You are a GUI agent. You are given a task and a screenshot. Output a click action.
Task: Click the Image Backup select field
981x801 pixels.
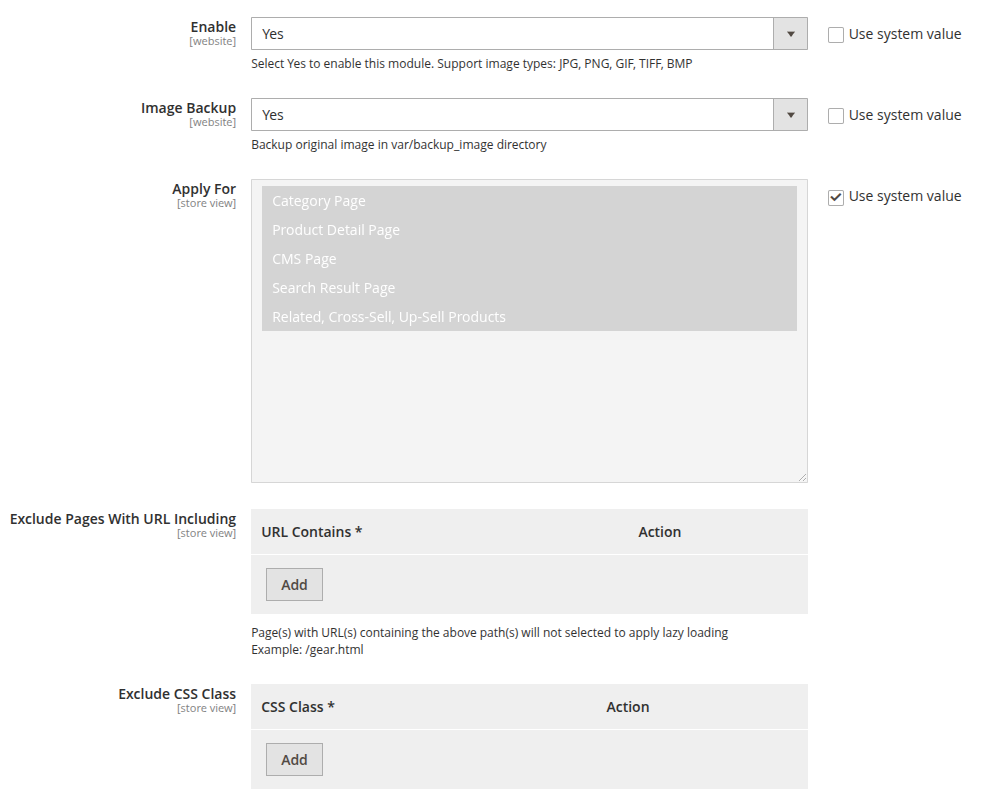512,115
